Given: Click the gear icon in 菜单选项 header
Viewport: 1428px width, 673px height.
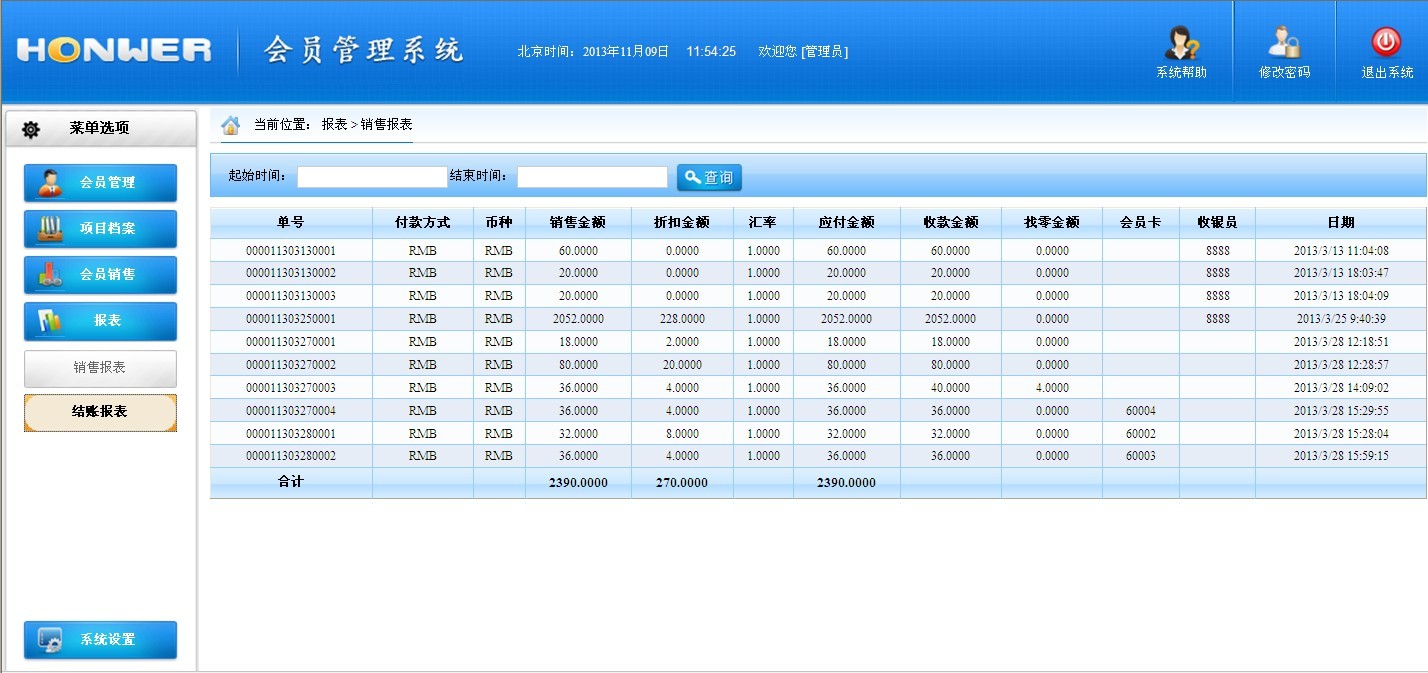Looking at the screenshot, I should pos(31,129).
